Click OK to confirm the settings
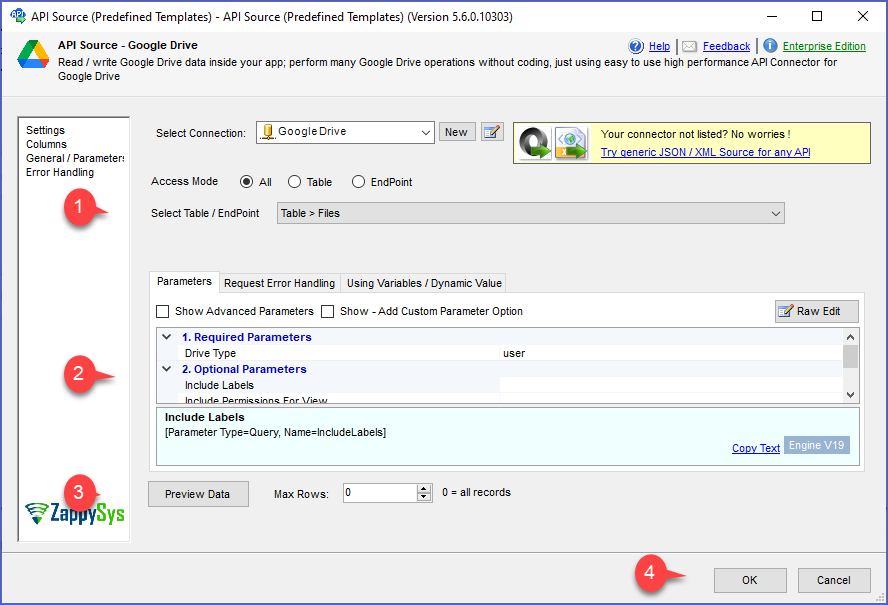The width and height of the screenshot is (888, 605). coord(750,580)
